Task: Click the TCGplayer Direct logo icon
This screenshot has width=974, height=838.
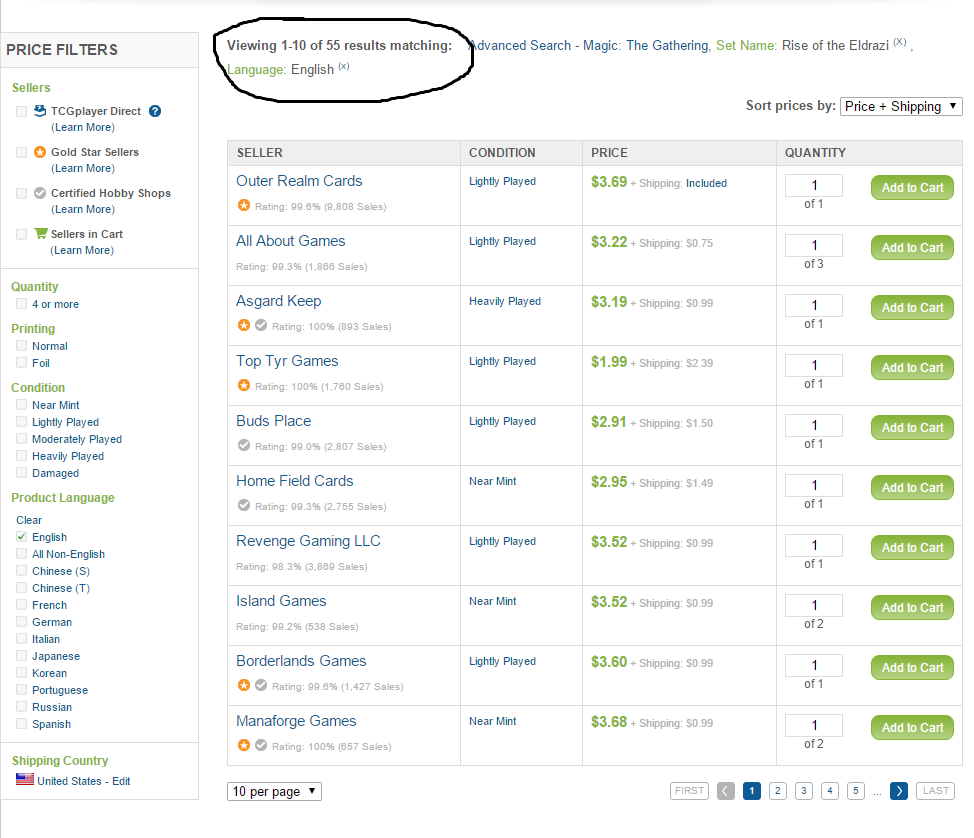Action: tap(40, 111)
